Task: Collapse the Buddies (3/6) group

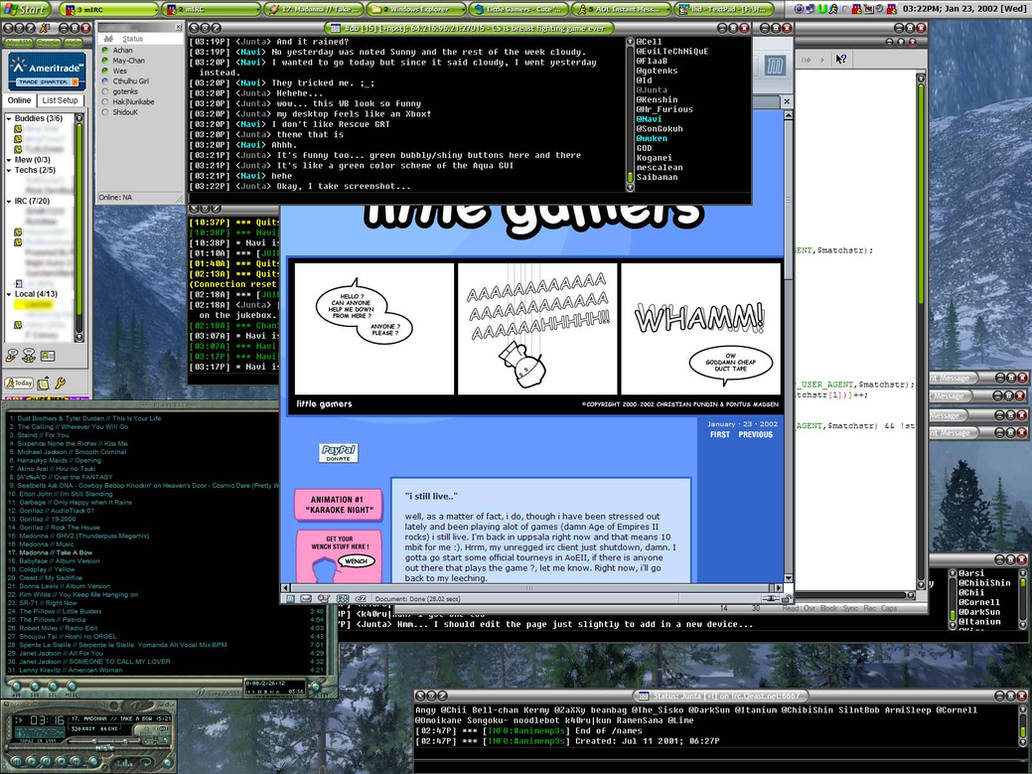Action: point(9,118)
